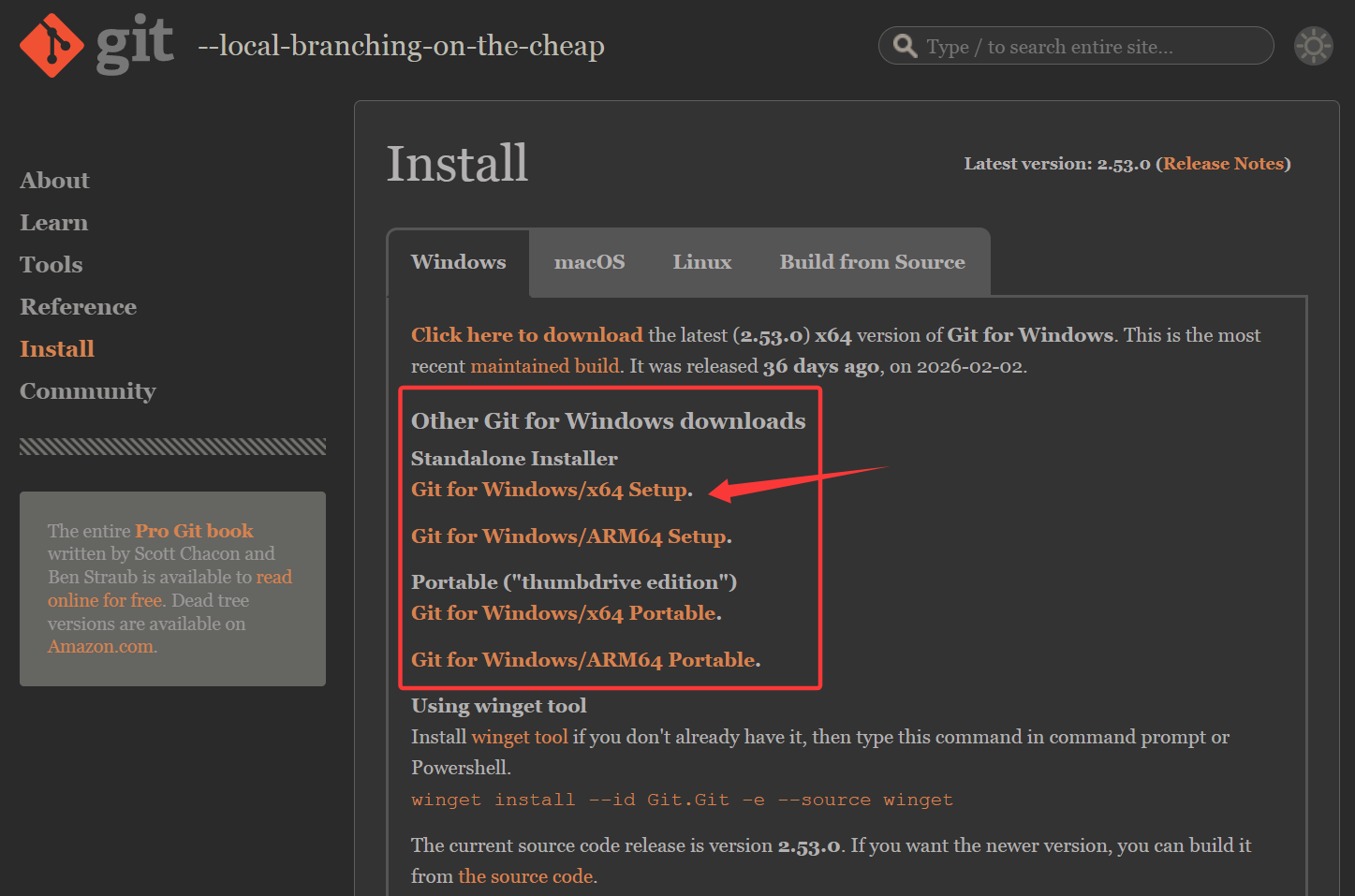Open the About sidebar page

pos(54,181)
